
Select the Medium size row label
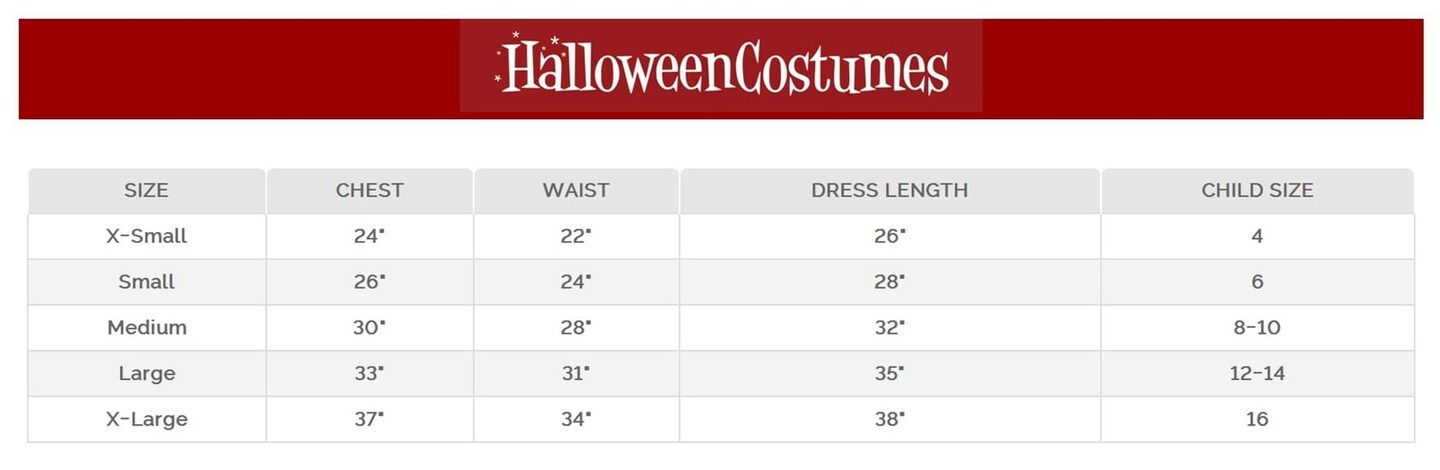146,327
